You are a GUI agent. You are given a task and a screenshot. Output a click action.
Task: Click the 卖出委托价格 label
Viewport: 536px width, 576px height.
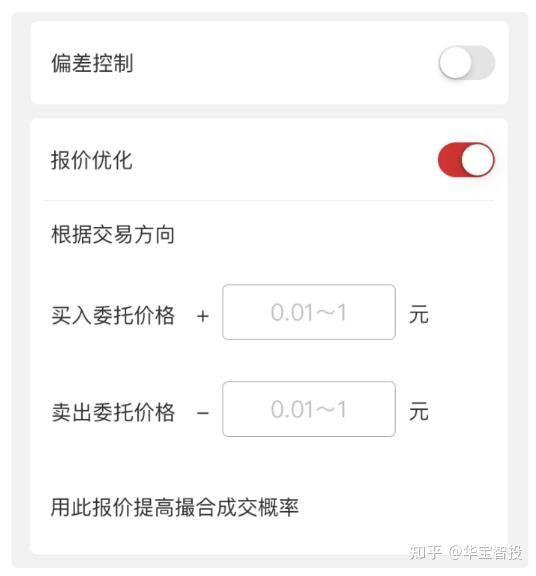tap(113, 412)
